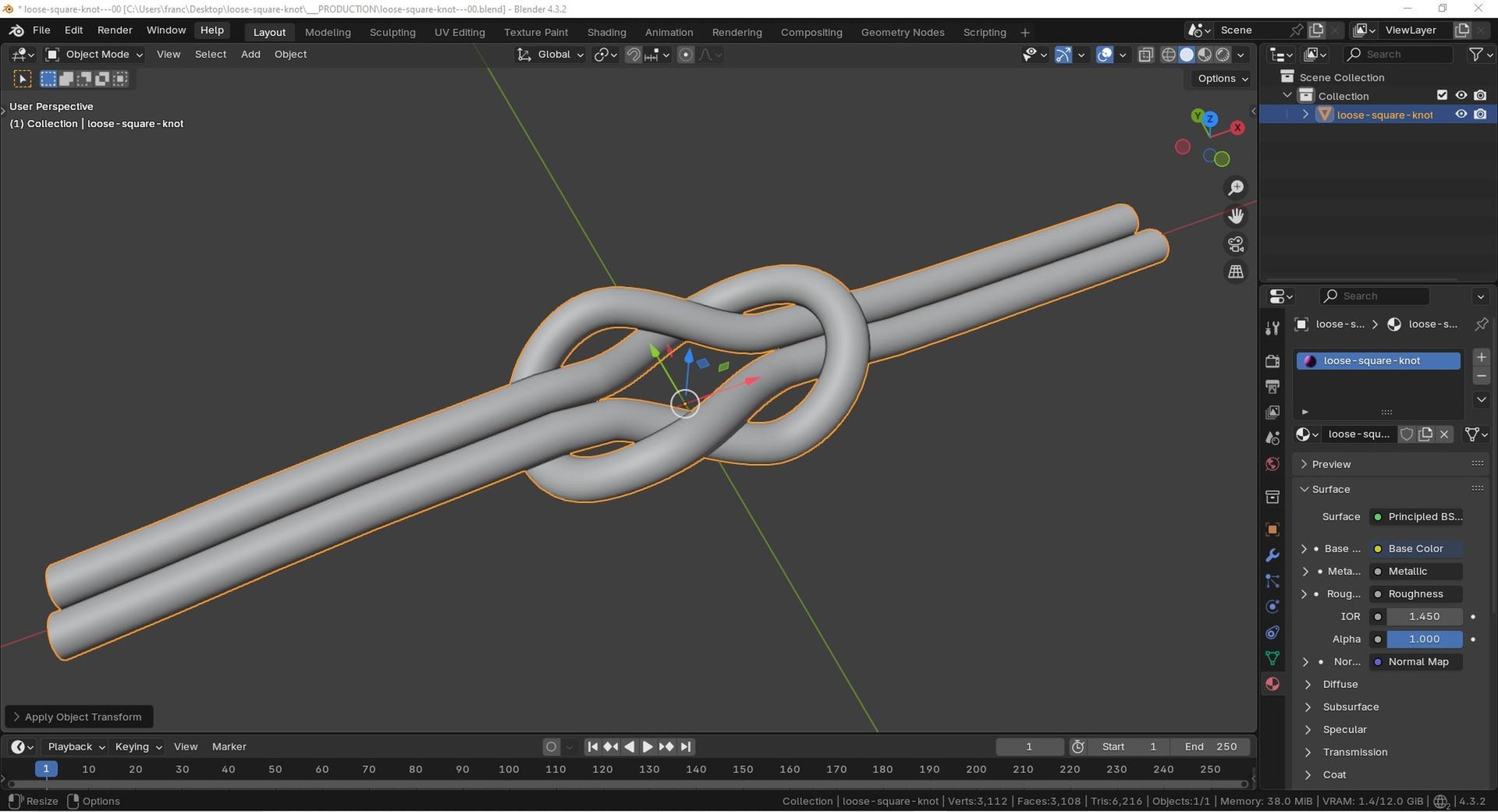The height and width of the screenshot is (812, 1498).
Task: Open the Keying popover in timeline
Action: click(138, 747)
